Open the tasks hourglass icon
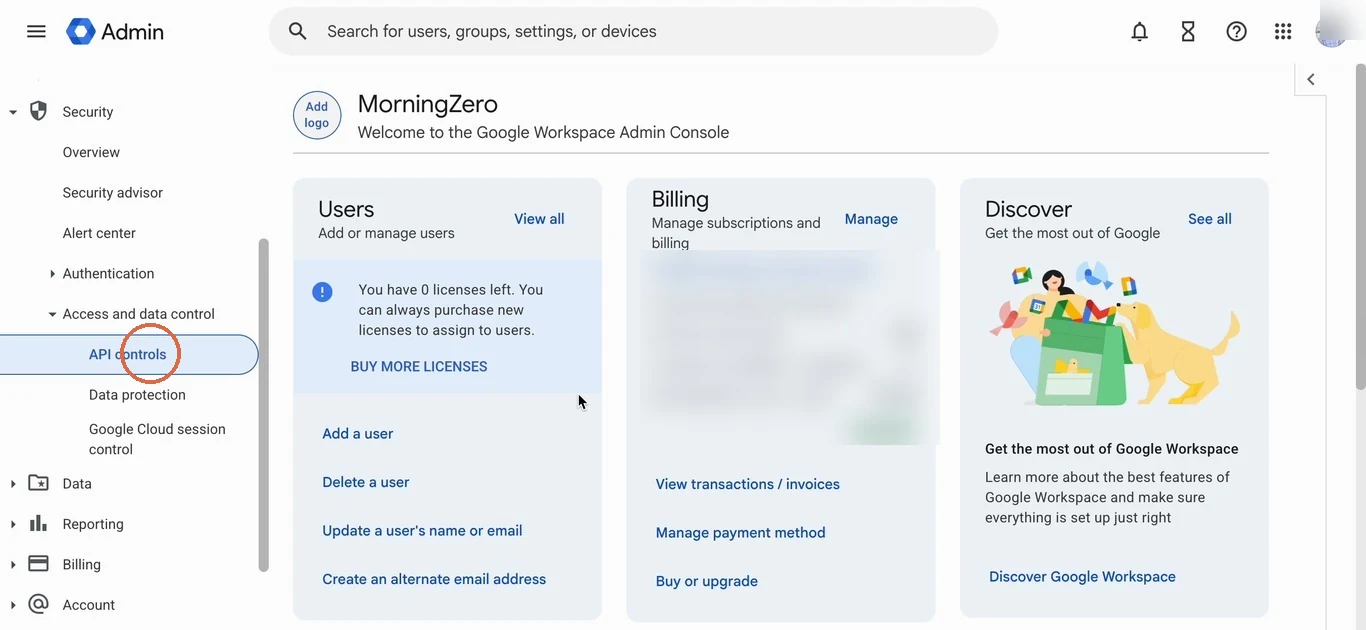This screenshot has height=630, width=1366. pyautogui.click(x=1188, y=31)
